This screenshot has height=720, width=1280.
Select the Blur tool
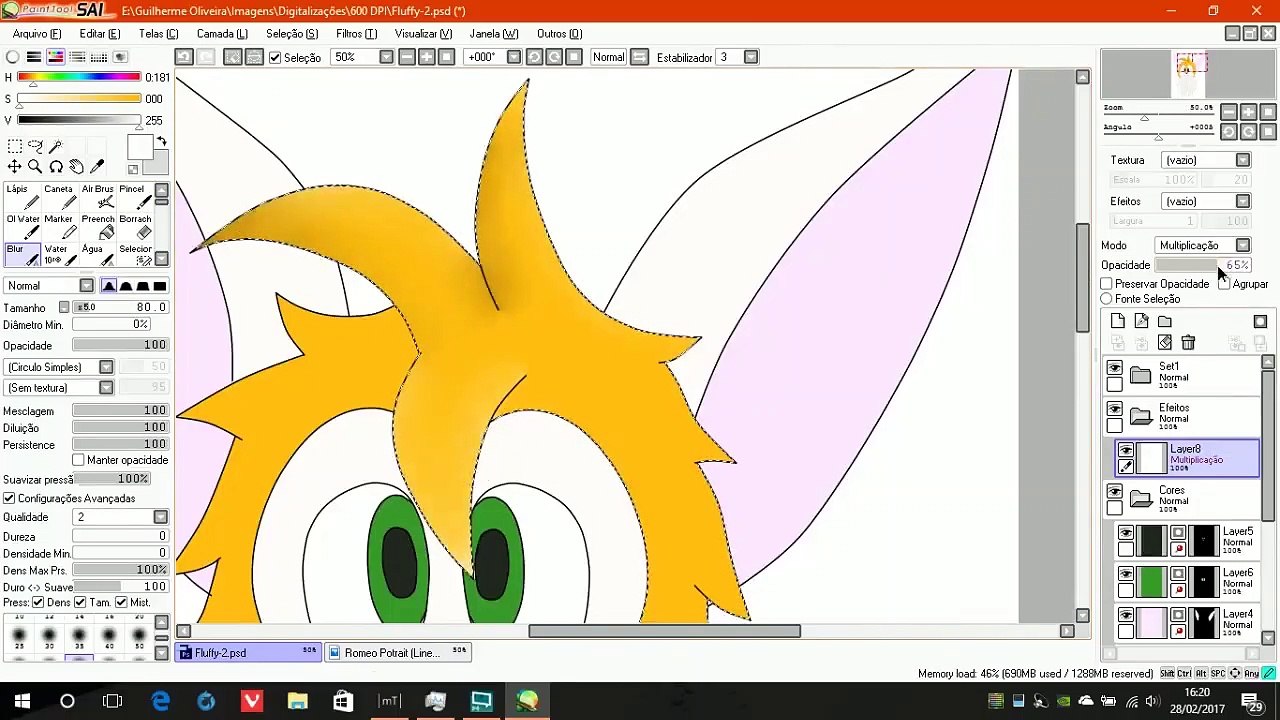(x=23, y=256)
